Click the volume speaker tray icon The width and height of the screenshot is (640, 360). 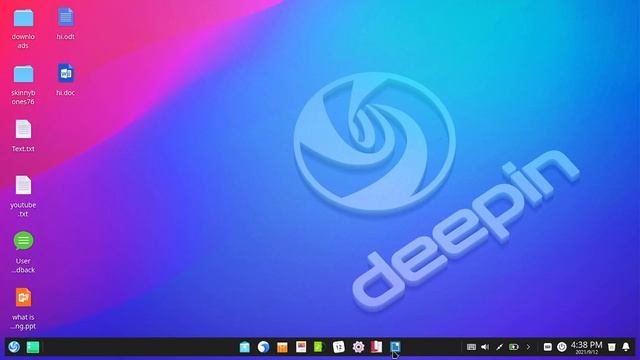coord(485,347)
